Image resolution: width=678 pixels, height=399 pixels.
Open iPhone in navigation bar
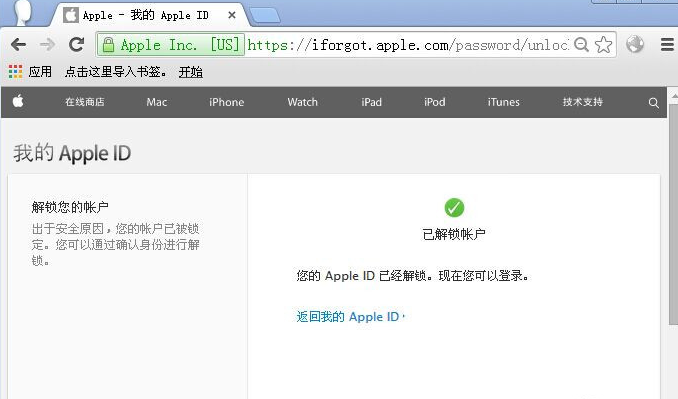coord(227,102)
